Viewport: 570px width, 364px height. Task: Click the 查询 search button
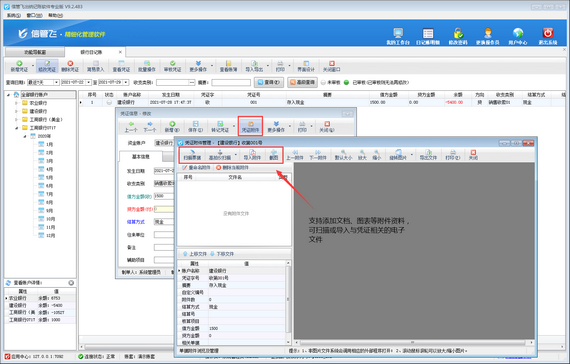pyautogui.click(x=269, y=83)
